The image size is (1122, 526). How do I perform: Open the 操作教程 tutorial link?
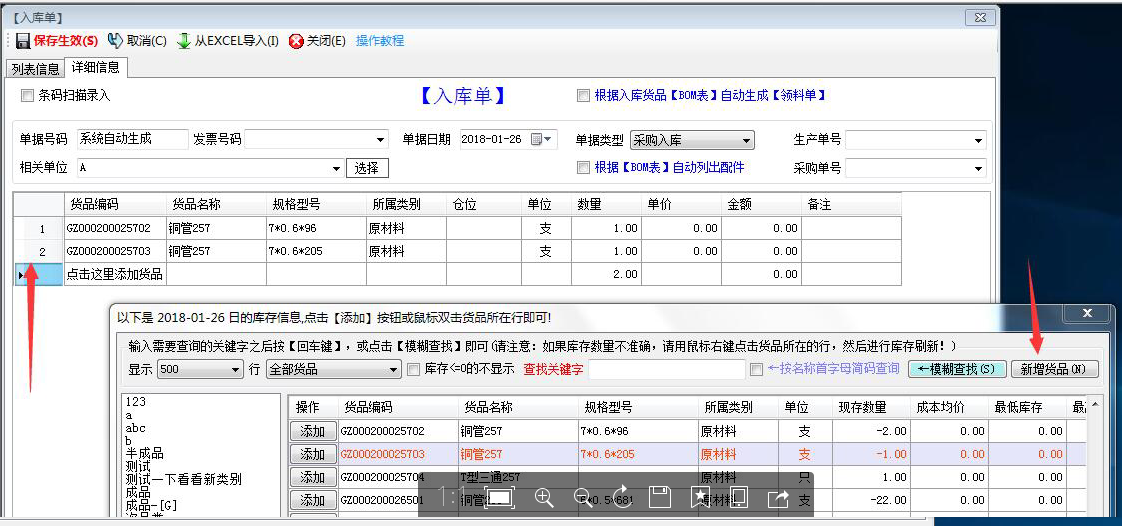click(380, 41)
